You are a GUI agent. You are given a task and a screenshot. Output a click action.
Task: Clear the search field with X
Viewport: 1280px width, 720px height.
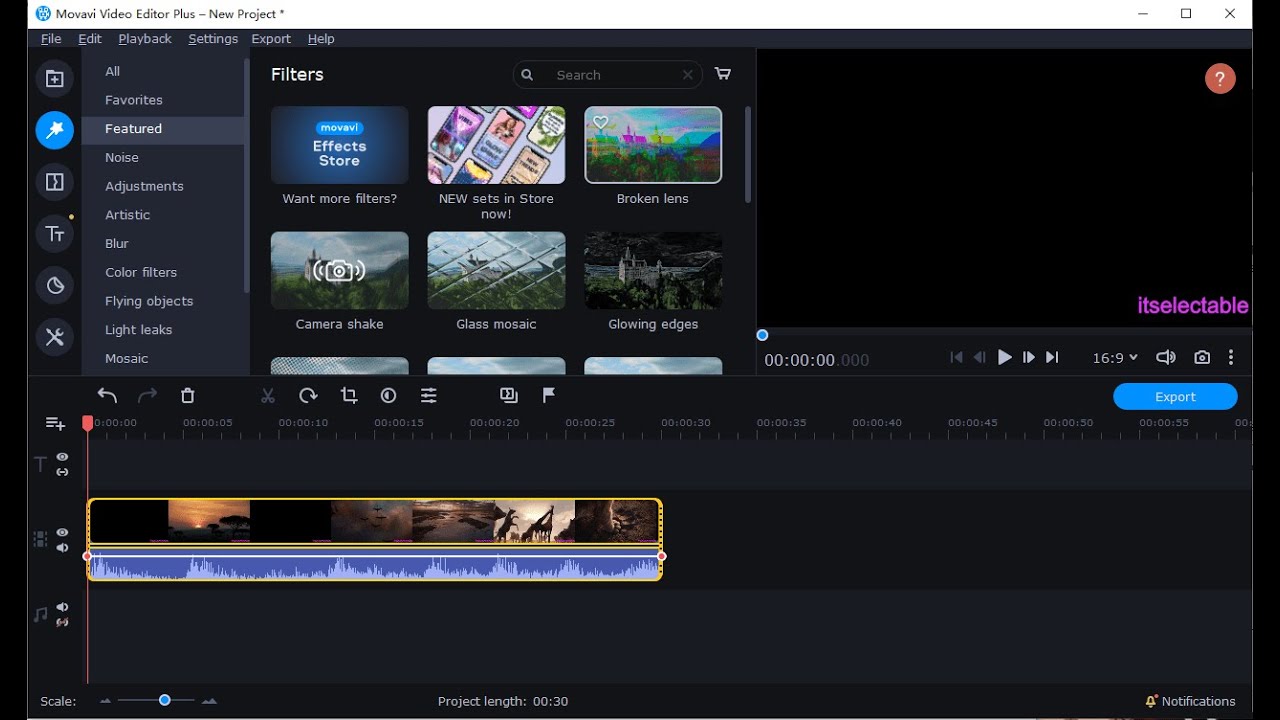(x=688, y=75)
